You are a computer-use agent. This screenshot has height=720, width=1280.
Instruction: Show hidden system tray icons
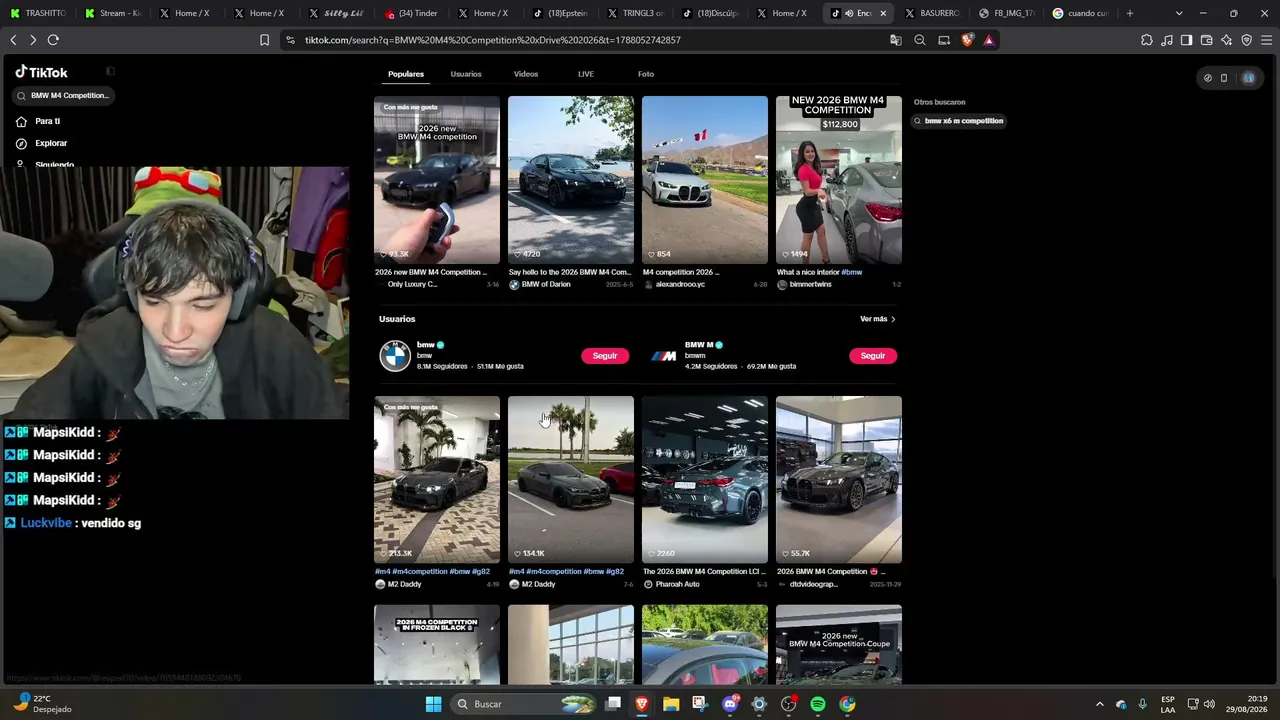pos(1100,704)
